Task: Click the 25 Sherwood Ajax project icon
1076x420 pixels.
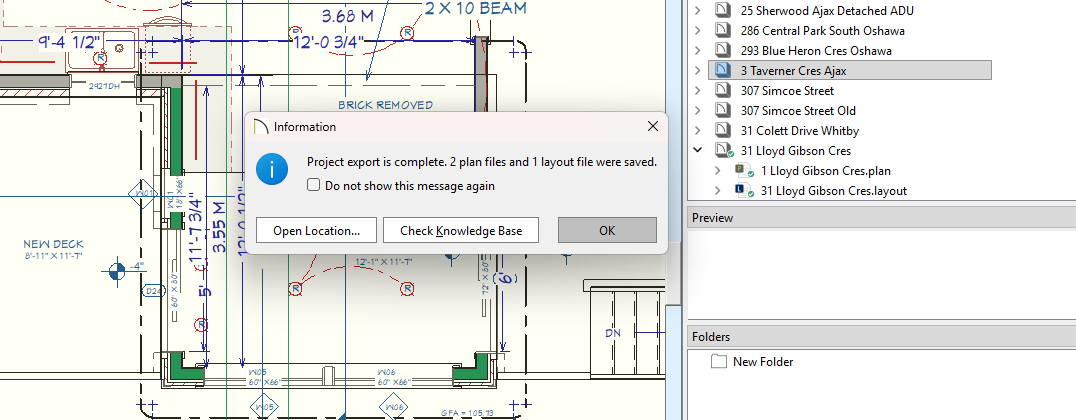Action: point(724,11)
